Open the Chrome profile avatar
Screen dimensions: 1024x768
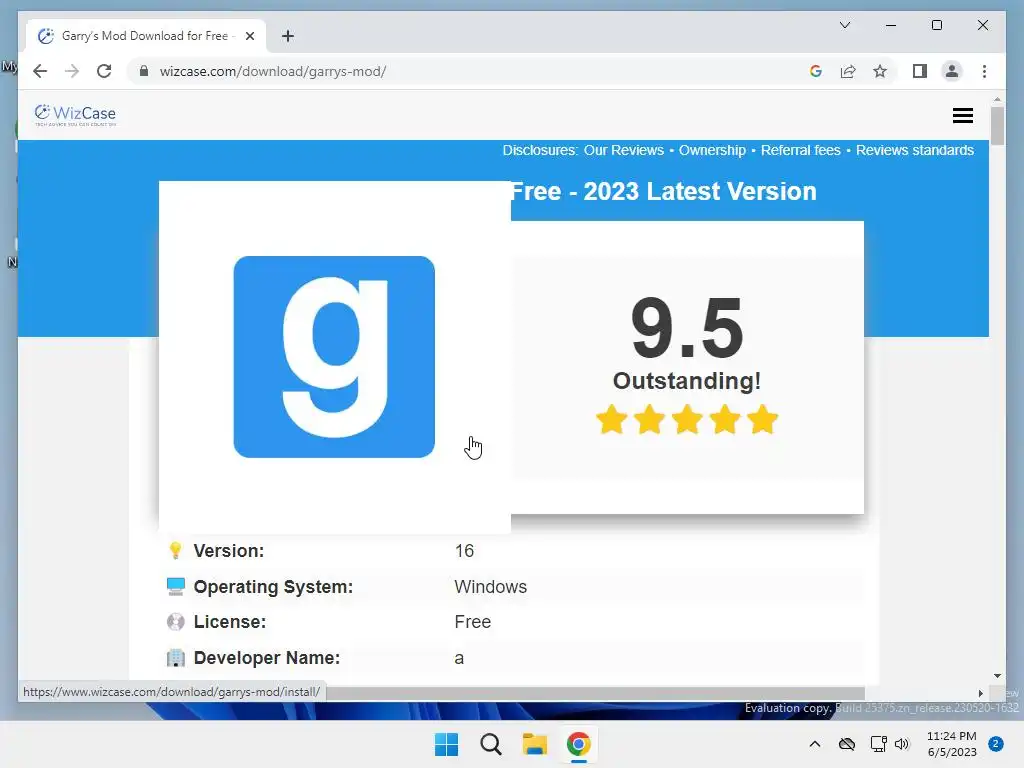(x=952, y=71)
